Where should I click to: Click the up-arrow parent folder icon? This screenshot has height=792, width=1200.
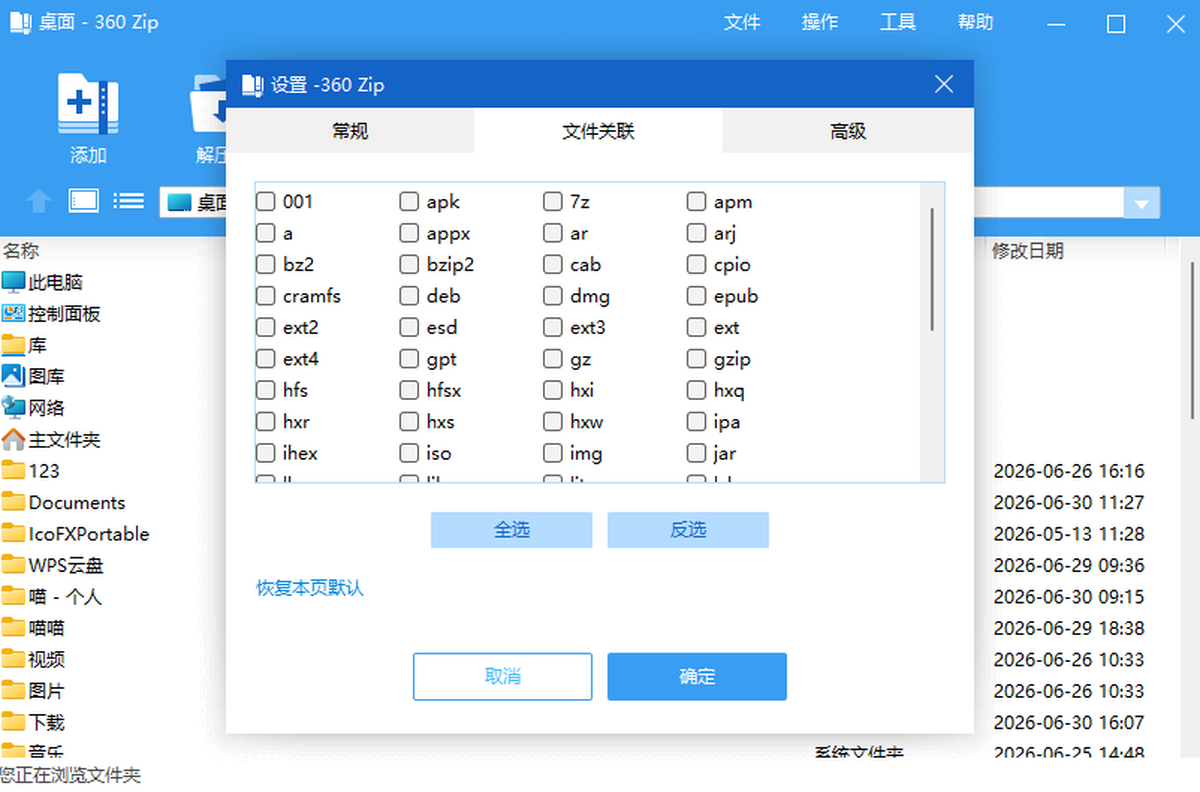pyautogui.click(x=39, y=202)
